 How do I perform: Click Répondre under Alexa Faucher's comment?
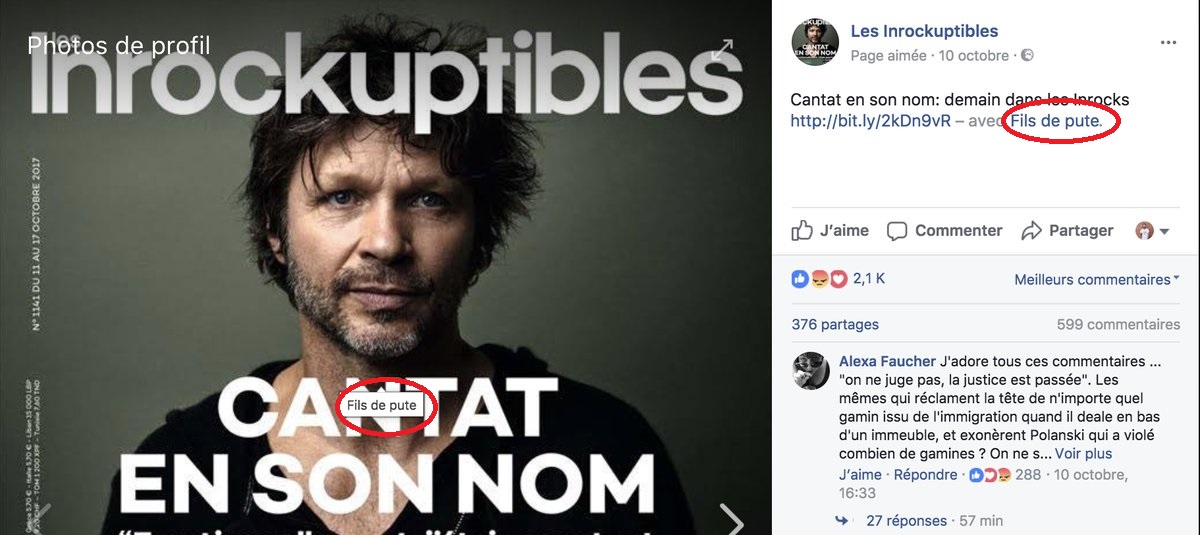point(927,474)
